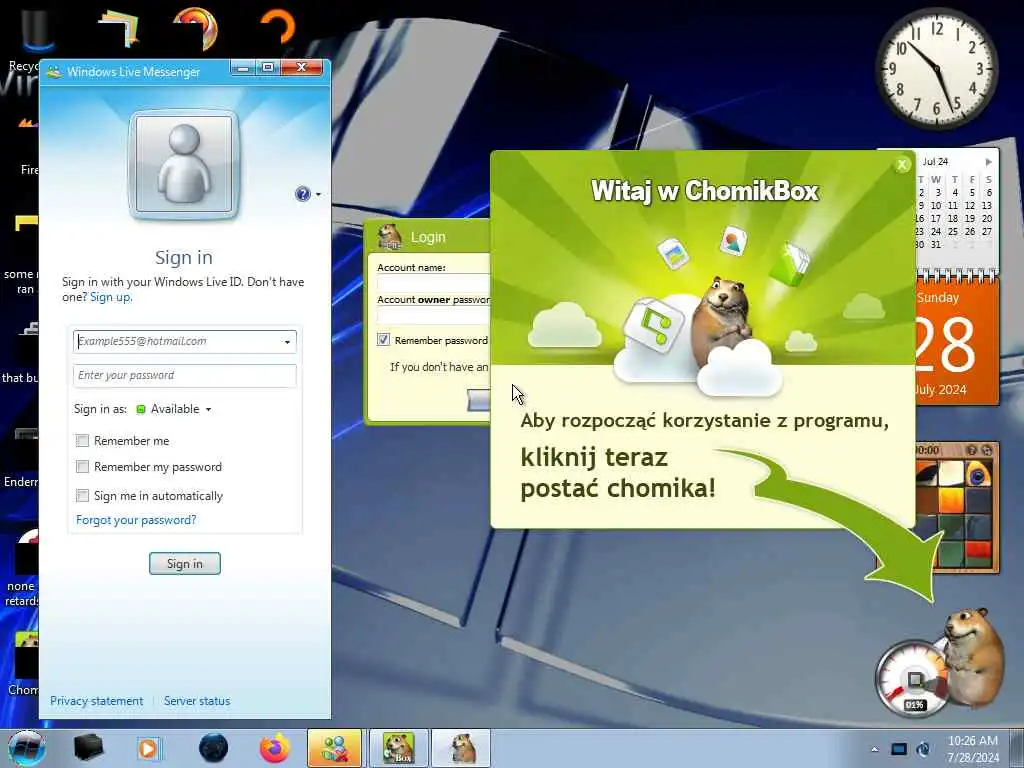Open the help icon dropdown arrow
Viewport: 1024px width, 768px height.
coord(318,195)
